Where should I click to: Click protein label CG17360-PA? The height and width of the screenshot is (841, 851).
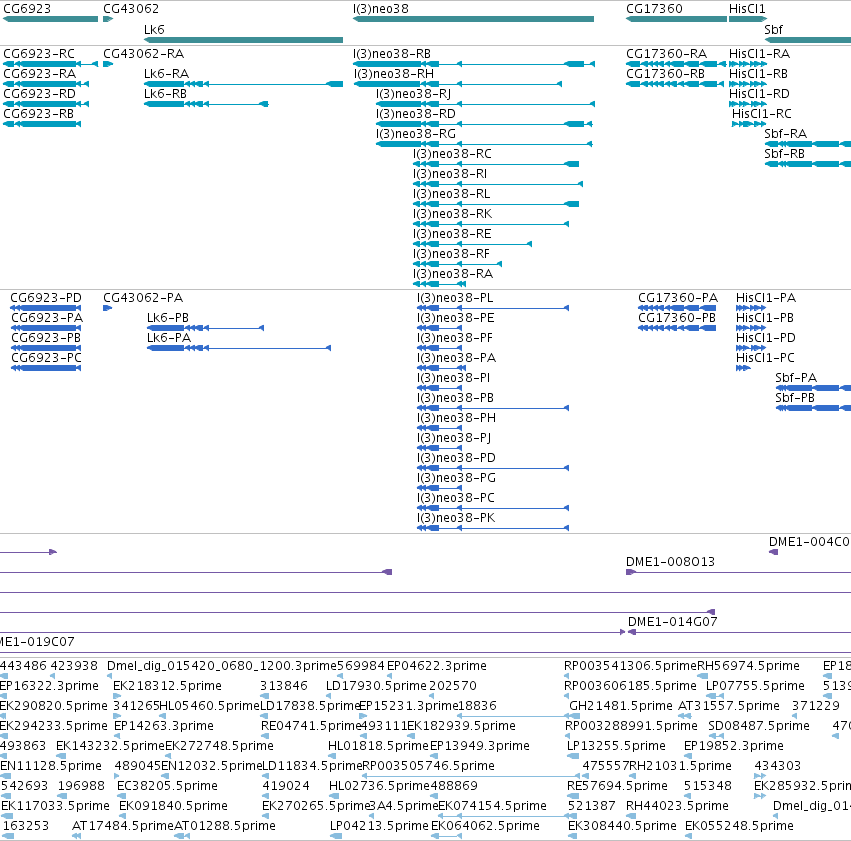tap(678, 298)
